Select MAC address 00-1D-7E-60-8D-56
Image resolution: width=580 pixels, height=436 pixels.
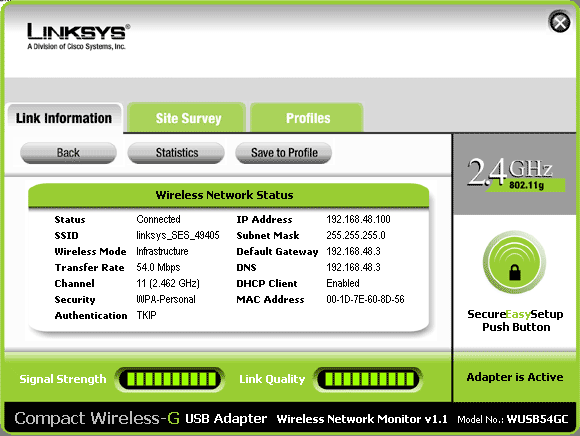365,299
